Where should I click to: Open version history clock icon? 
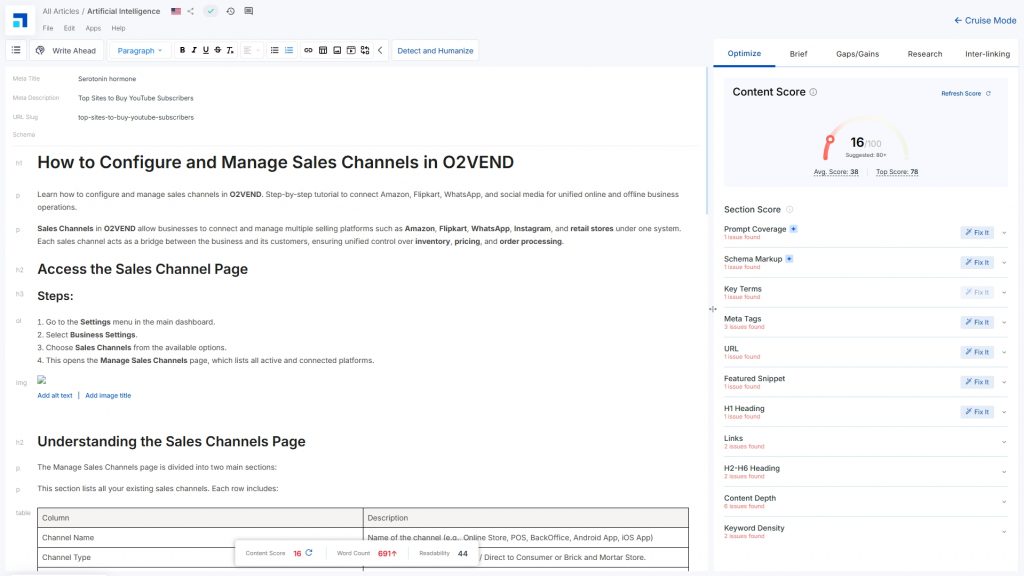pyautogui.click(x=231, y=11)
